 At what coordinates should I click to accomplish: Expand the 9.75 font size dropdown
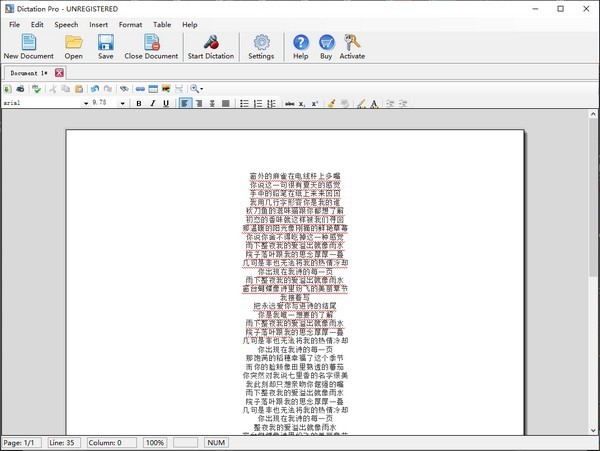(122, 103)
